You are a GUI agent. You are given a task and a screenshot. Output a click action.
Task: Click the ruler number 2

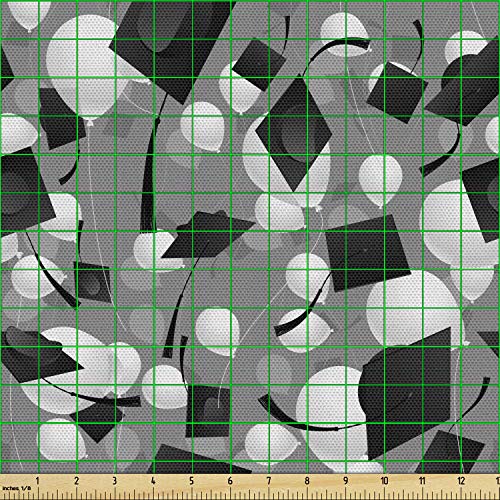tap(76, 481)
